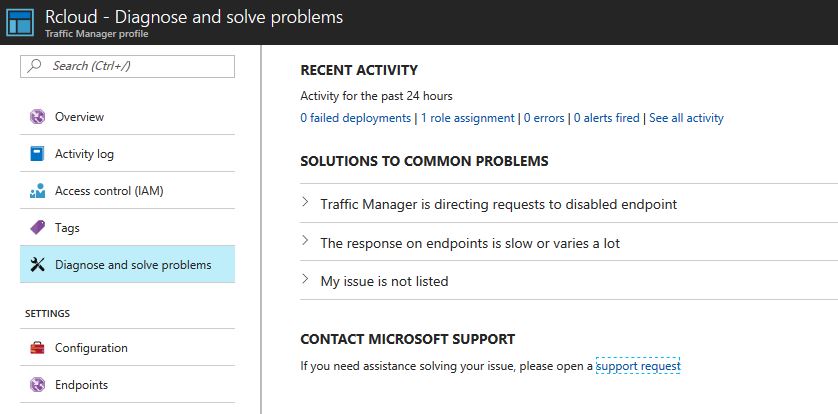Click See all activity link

(x=686, y=118)
